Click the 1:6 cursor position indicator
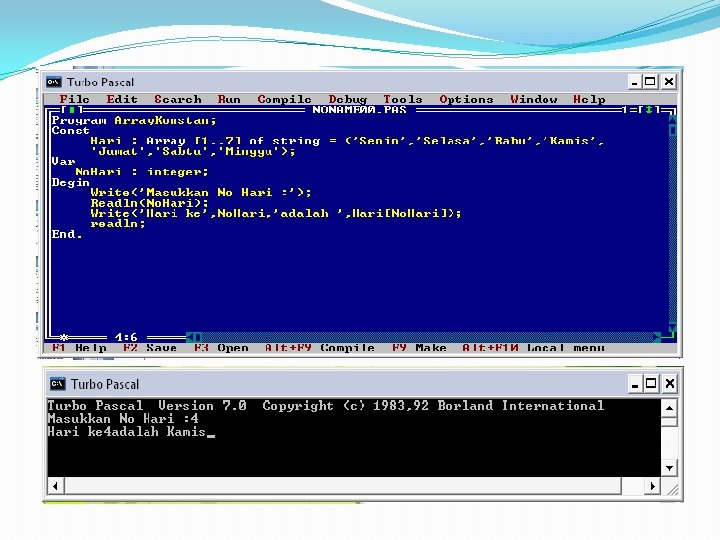This screenshot has height=540, width=720. click(x=126, y=338)
